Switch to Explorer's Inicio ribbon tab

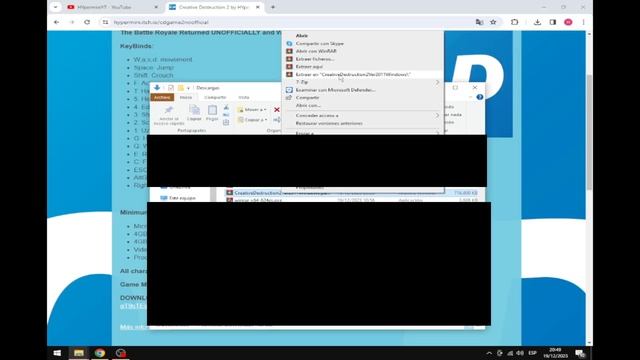186,97
